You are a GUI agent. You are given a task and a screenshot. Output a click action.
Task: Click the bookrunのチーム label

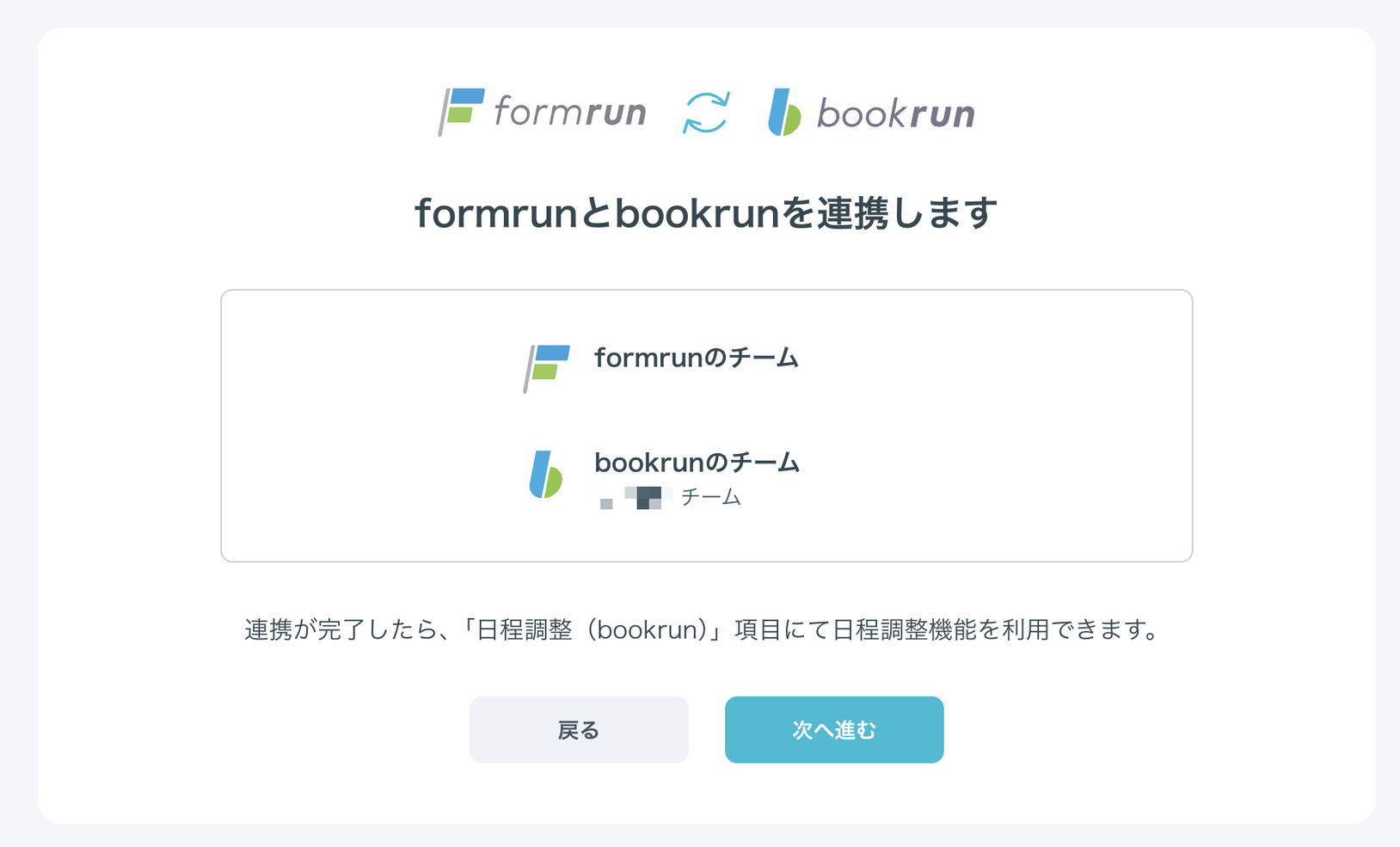point(697,463)
